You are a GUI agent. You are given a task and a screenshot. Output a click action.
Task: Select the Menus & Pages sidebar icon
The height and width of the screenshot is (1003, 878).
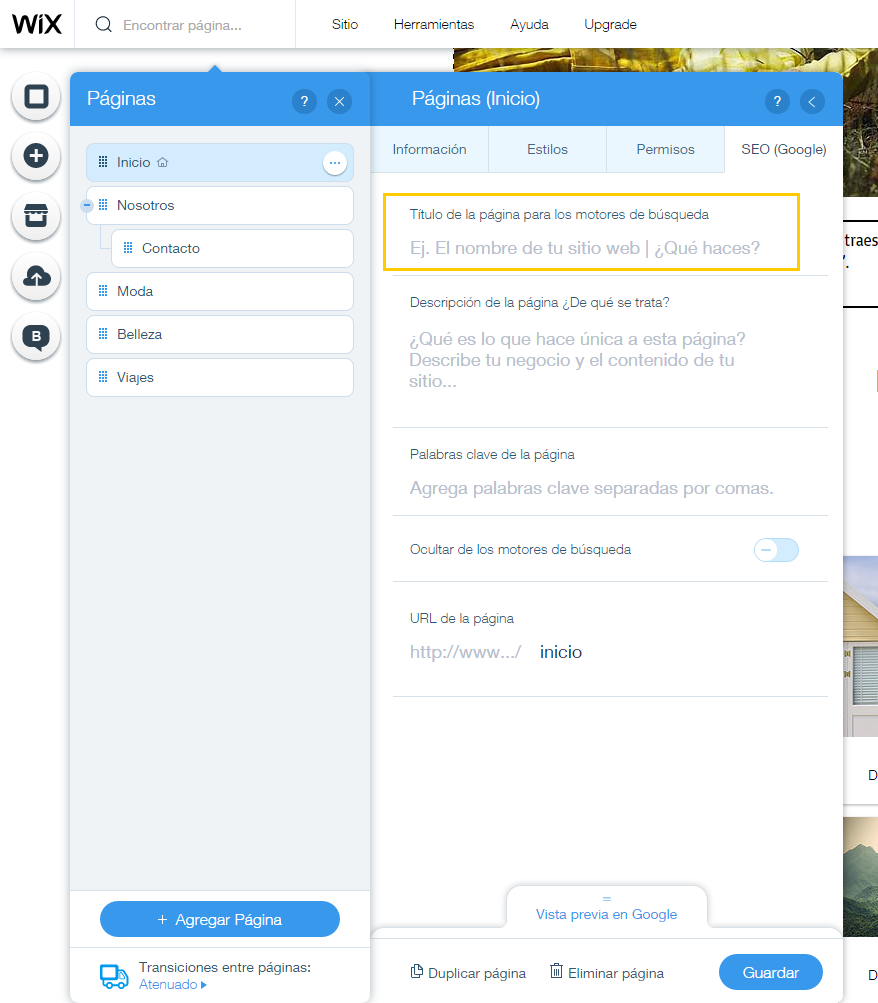tap(35, 97)
